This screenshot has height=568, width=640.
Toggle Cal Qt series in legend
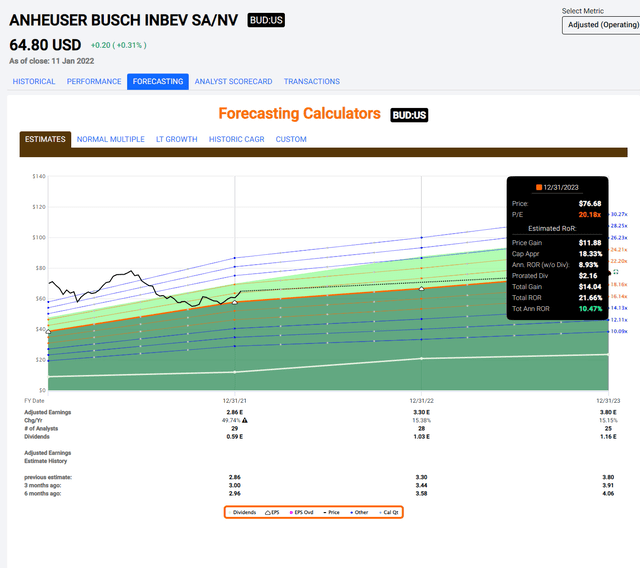pos(389,512)
